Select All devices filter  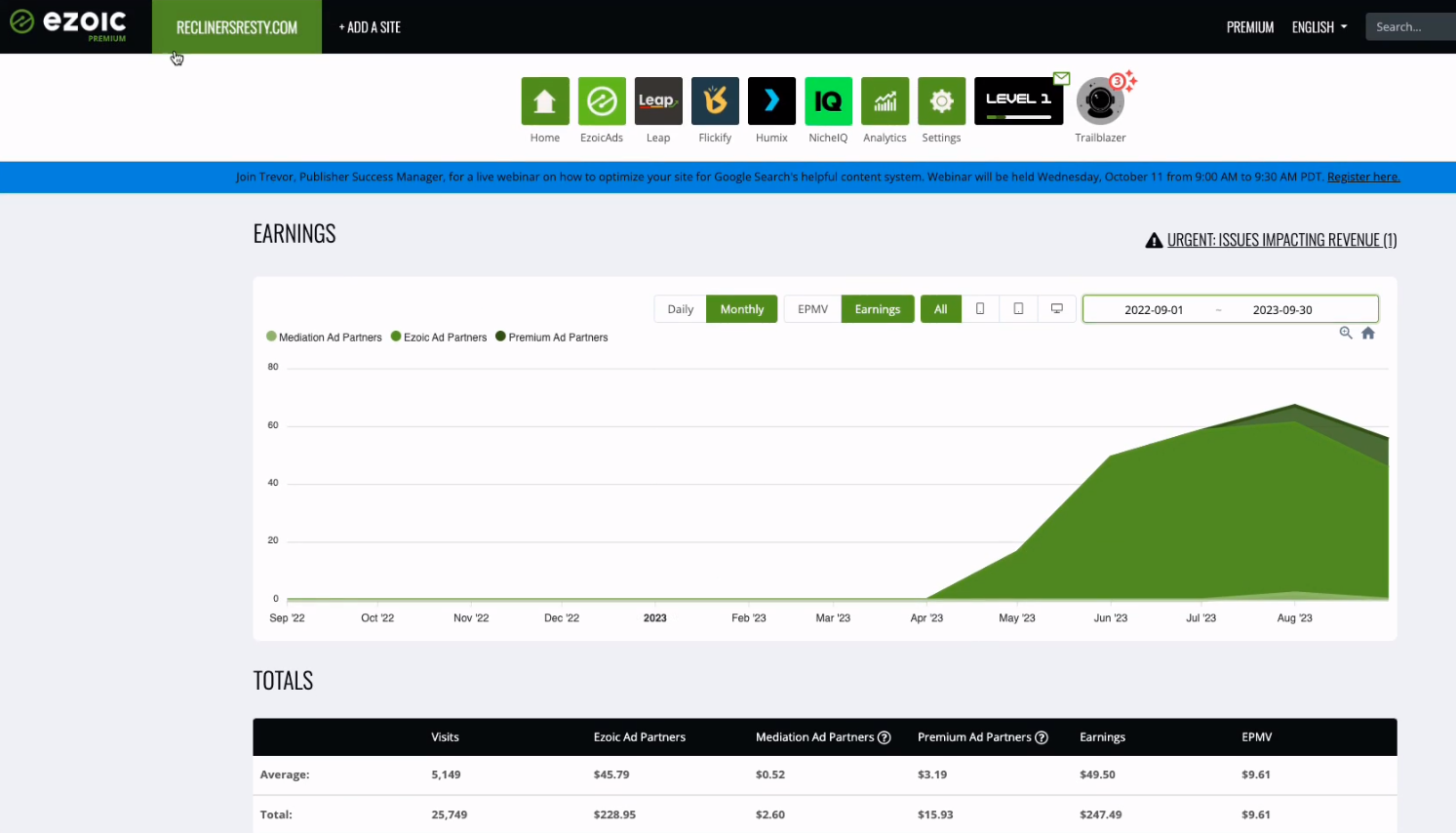pyautogui.click(x=941, y=309)
